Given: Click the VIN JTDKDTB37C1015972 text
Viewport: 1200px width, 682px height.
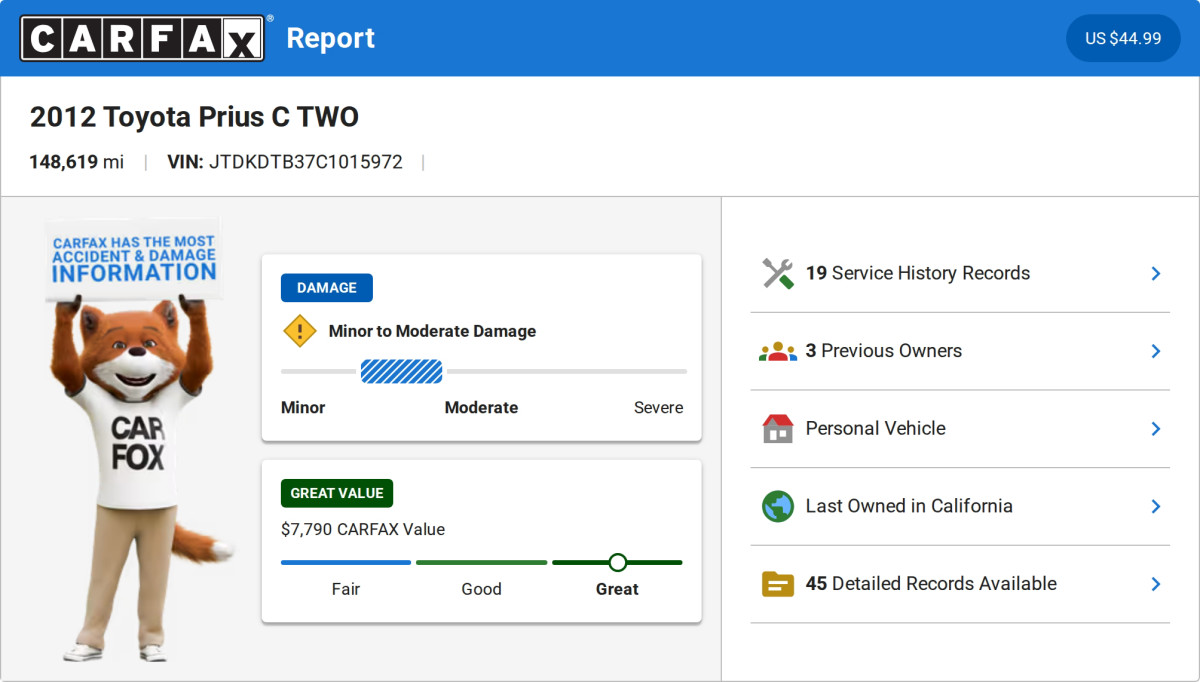Looking at the screenshot, I should (x=285, y=162).
